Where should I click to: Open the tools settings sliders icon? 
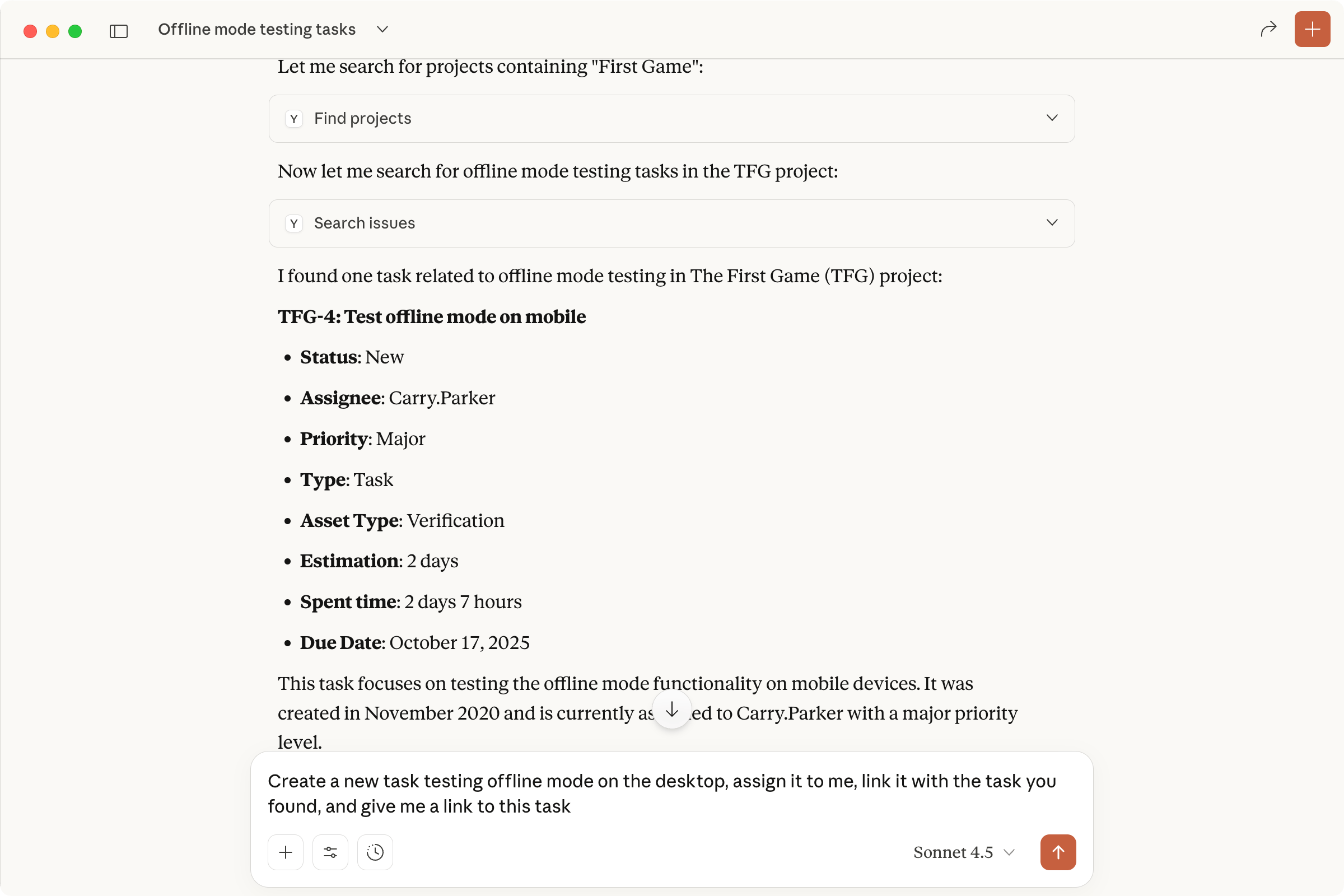[330, 852]
